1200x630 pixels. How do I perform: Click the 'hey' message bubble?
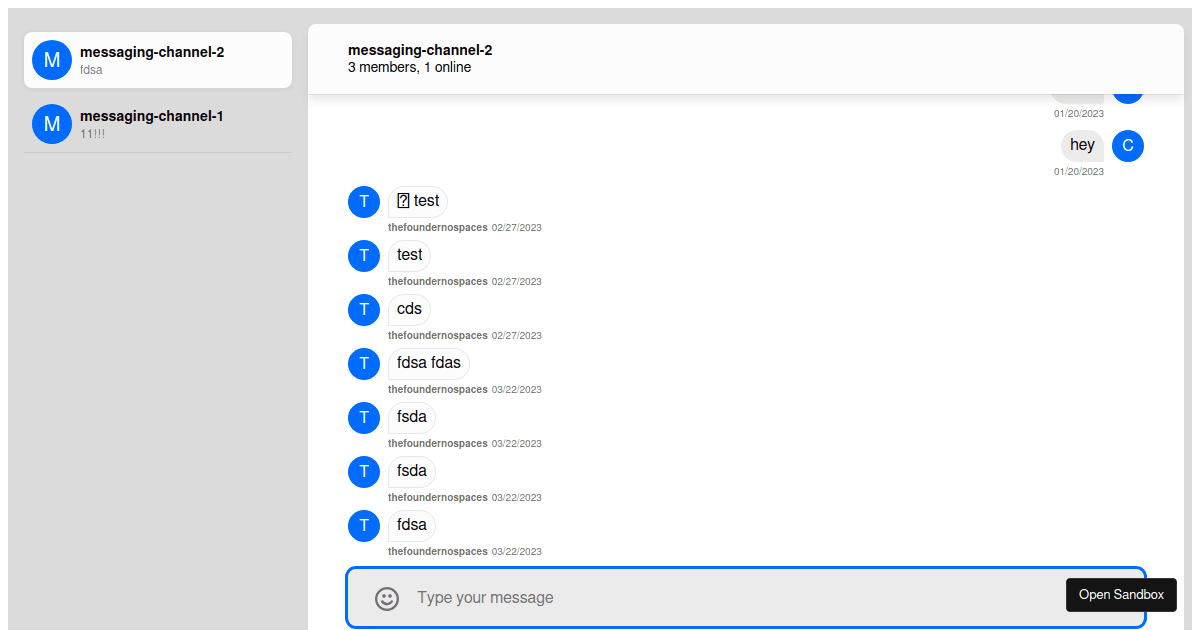tap(1082, 146)
